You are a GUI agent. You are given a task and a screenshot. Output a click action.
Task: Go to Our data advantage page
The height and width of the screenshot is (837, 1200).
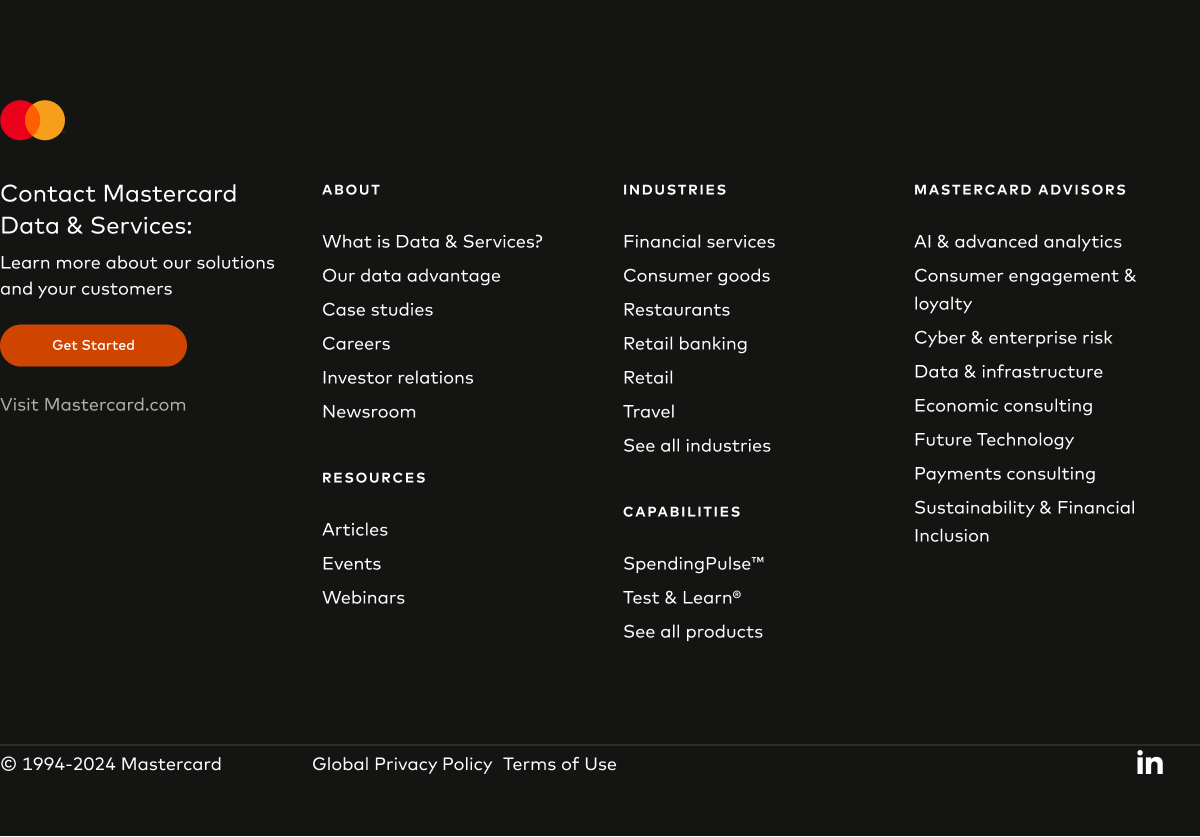pos(411,276)
